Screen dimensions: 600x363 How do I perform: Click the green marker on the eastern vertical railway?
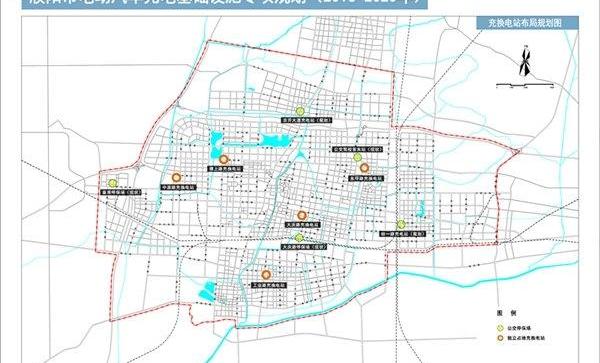click(x=401, y=224)
